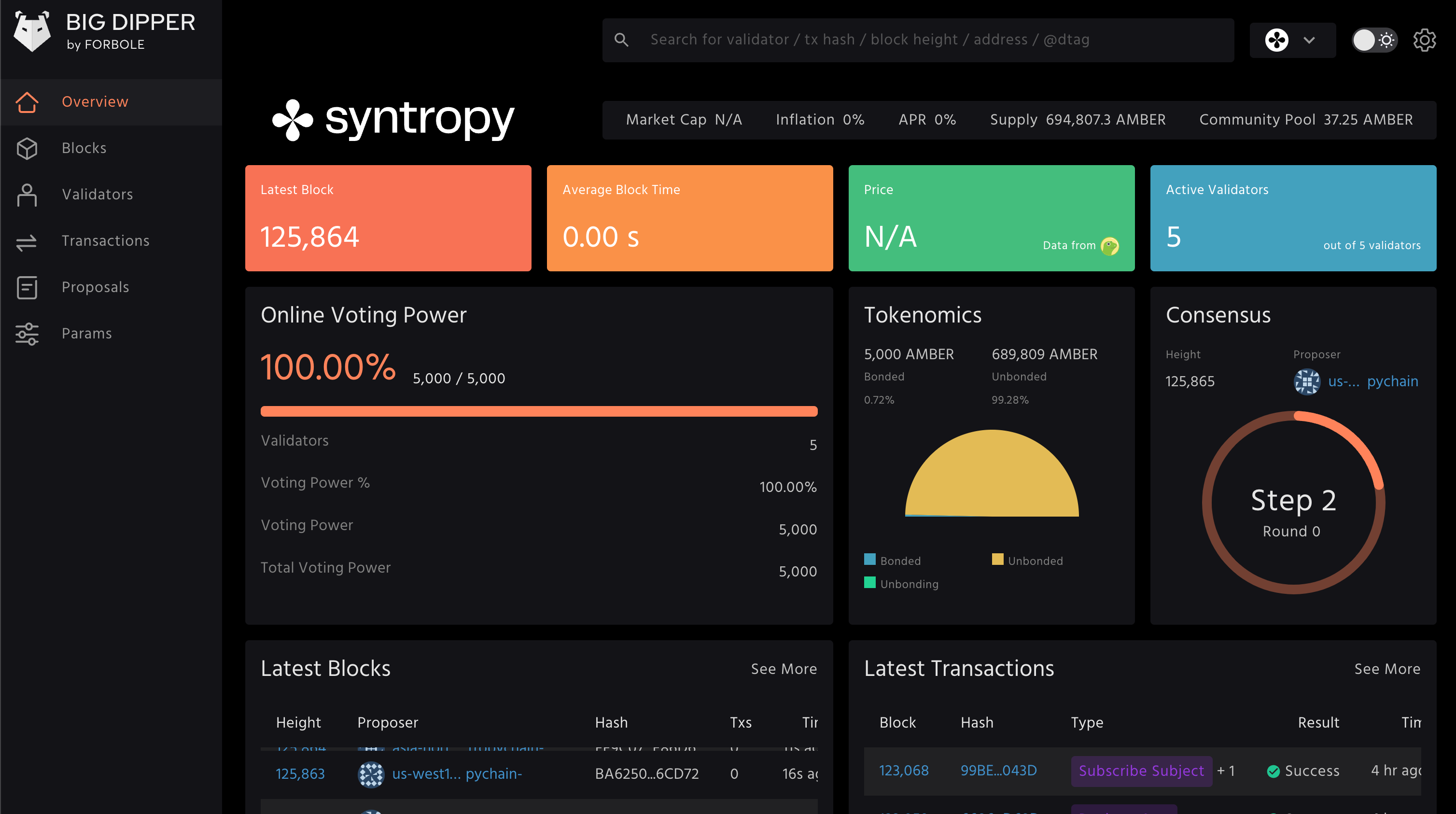Click the Blocks cube icon in the sidebar
Screen dimensions: 1456x814
[27, 148]
